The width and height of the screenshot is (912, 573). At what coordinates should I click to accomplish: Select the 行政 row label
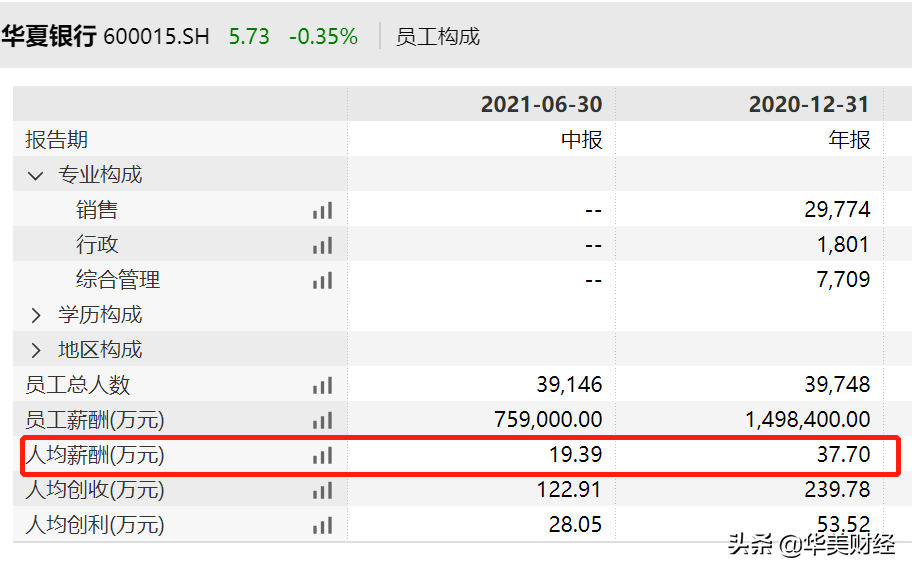97,245
